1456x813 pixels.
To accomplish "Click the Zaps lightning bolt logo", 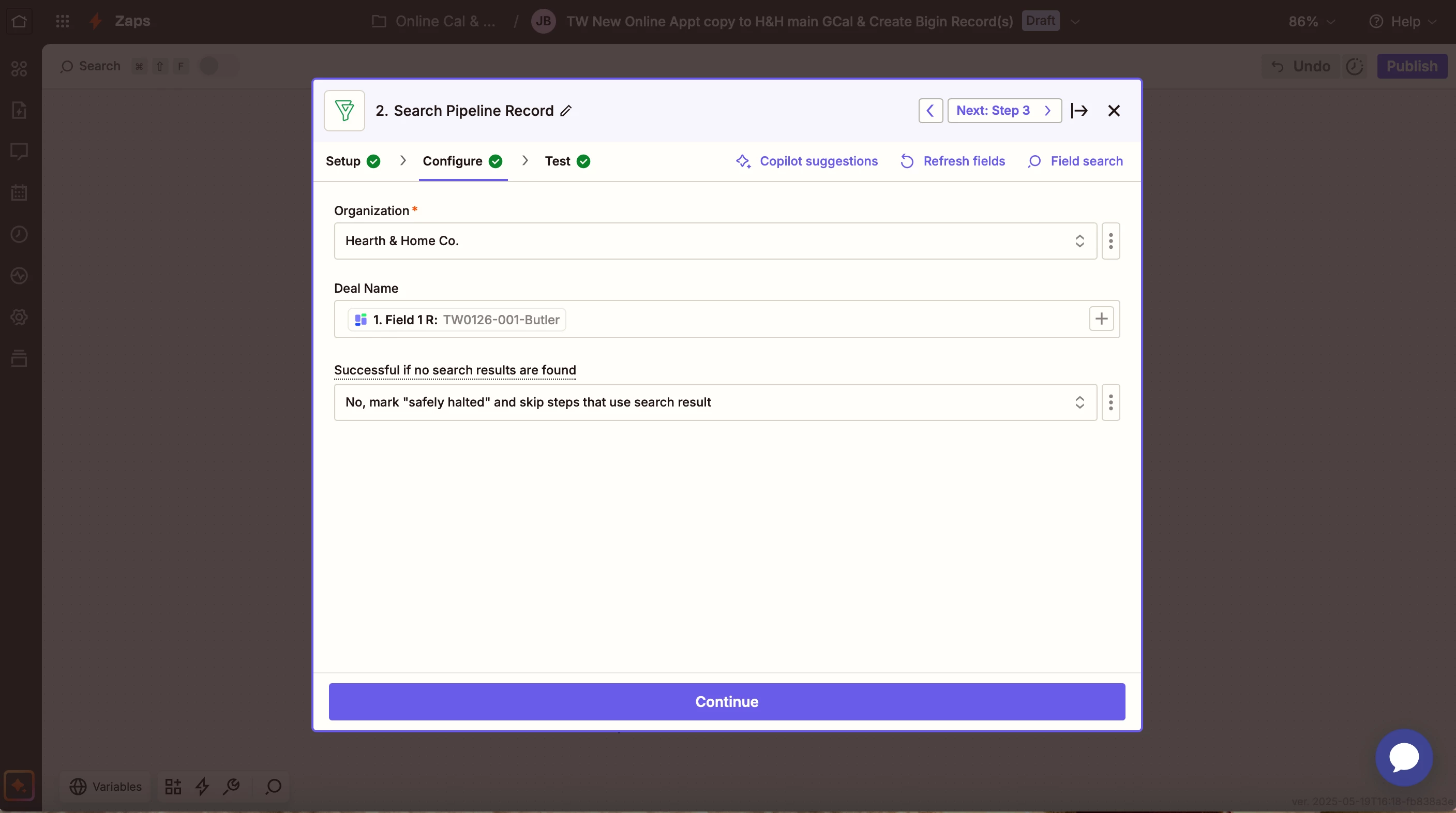I will tap(97, 22).
